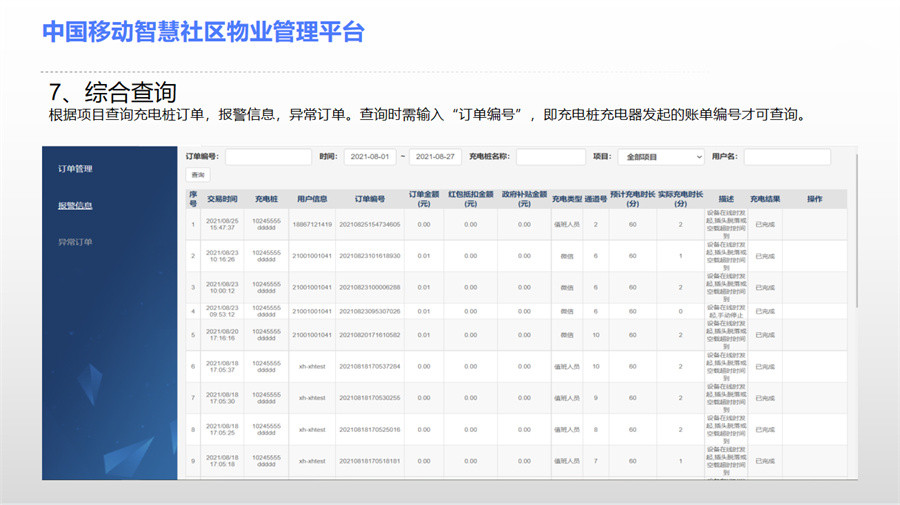This screenshot has width=900, height=505.
Task: Click the 政府补贴金额(元) column header
Action: tap(524, 199)
